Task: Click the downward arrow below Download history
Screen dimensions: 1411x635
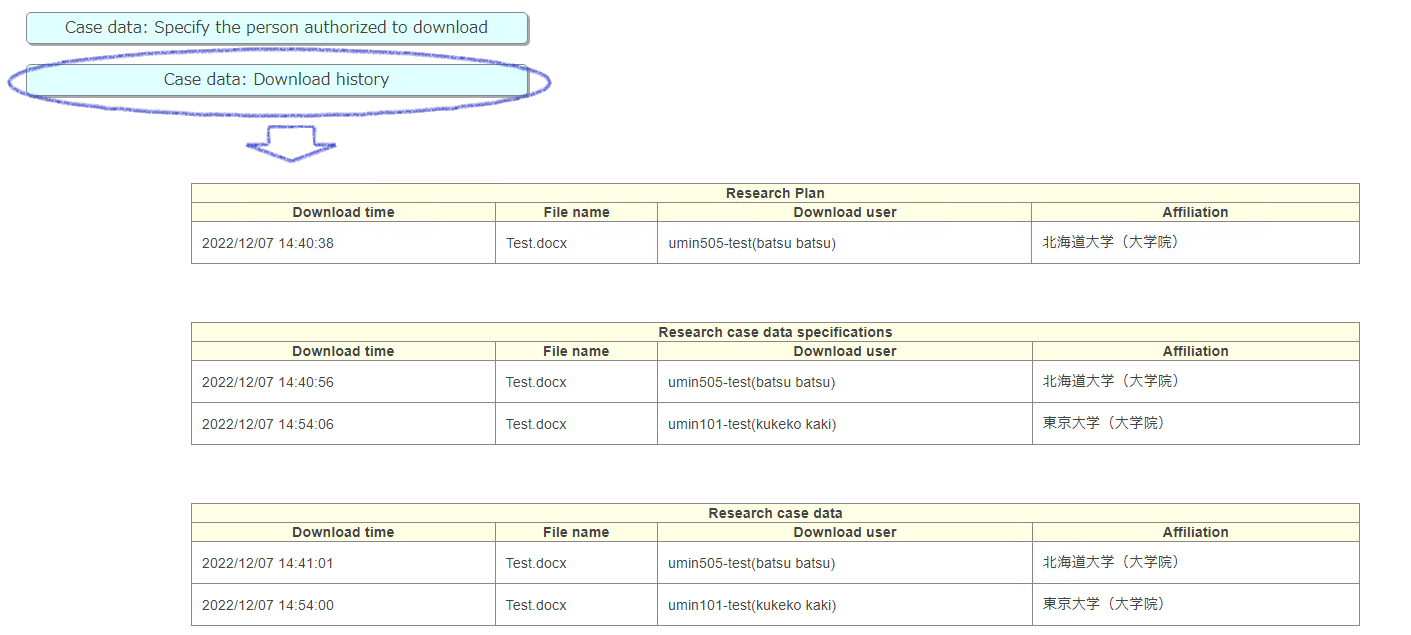Action: (290, 144)
